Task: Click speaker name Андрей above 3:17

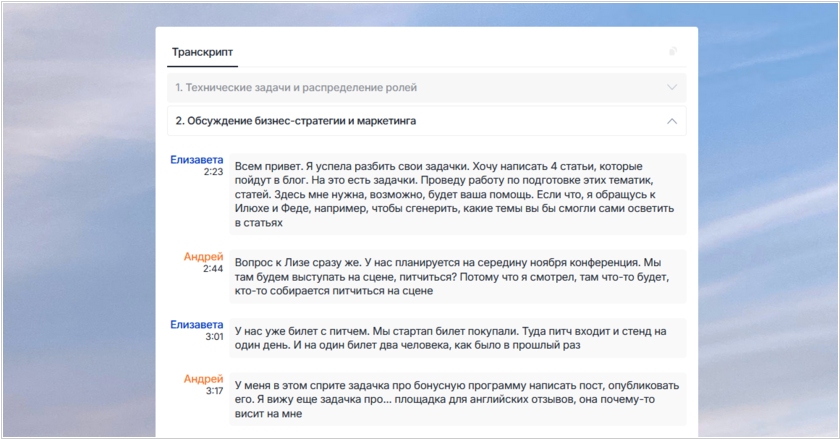Action: pos(204,379)
